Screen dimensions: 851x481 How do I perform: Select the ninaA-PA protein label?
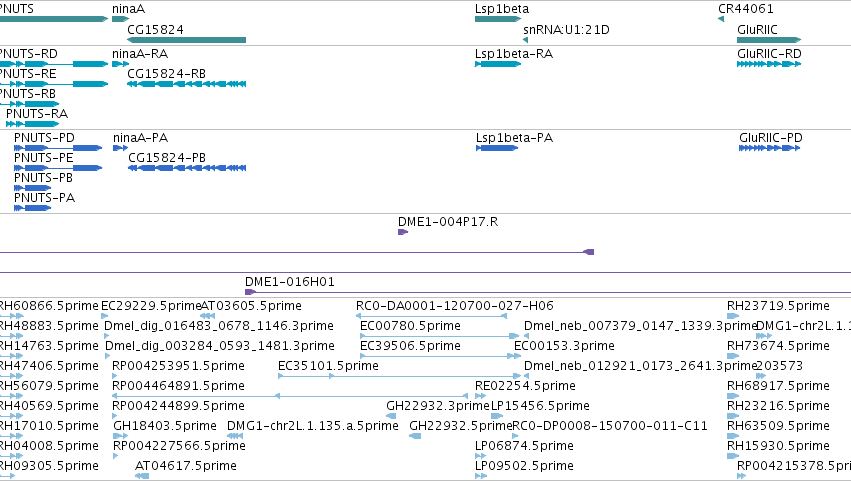141,138
